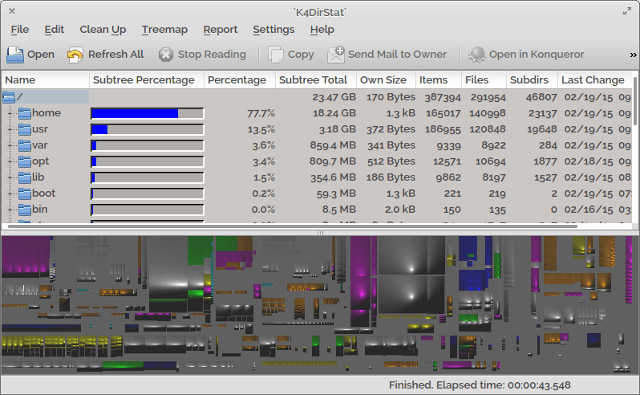Click the Stop Reading icon
Image resolution: width=640 pixels, height=395 pixels.
[x=166, y=55]
